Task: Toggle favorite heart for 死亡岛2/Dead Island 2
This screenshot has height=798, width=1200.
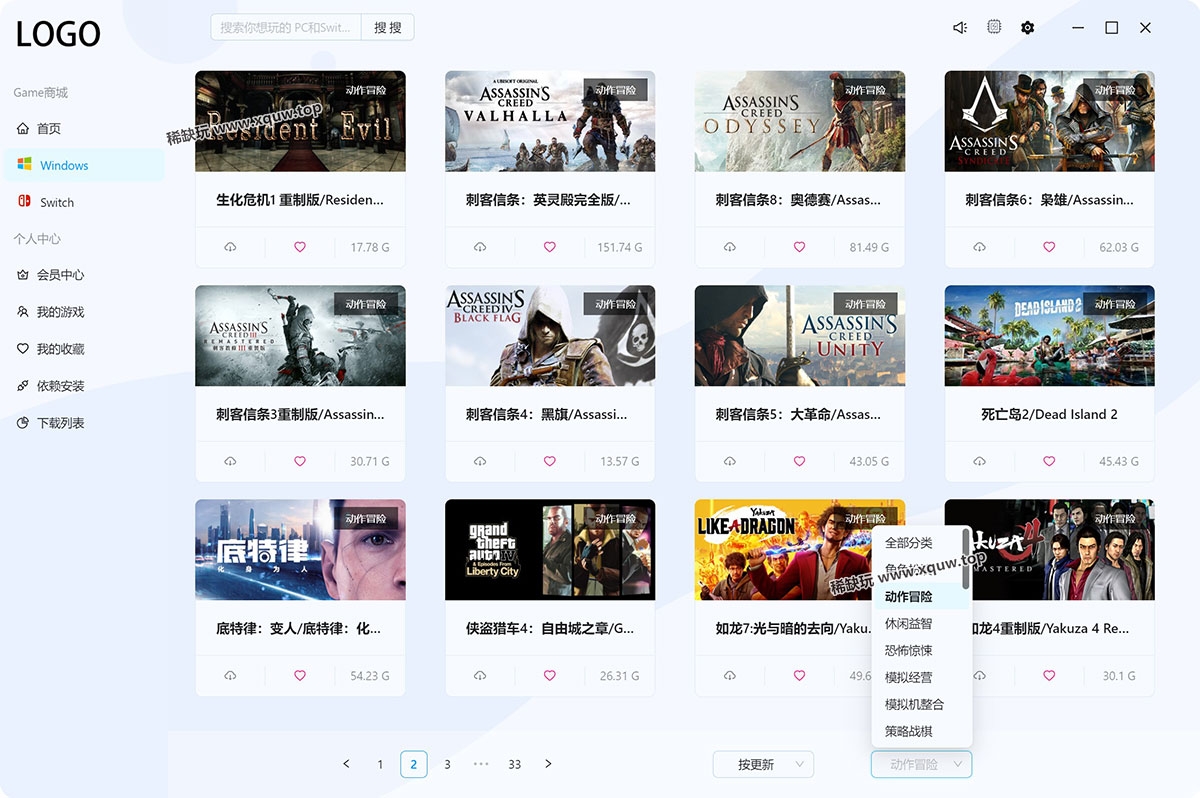Action: pos(1050,462)
